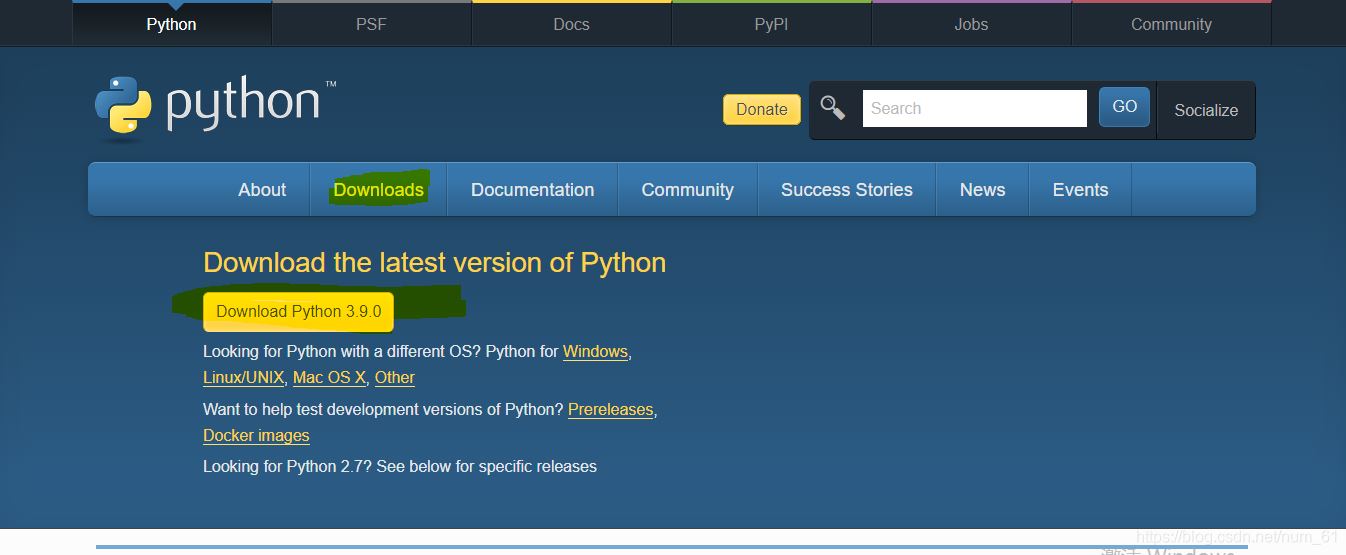The width and height of the screenshot is (1346, 555).
Task: Open the Downloads navigation menu
Action: tap(379, 190)
